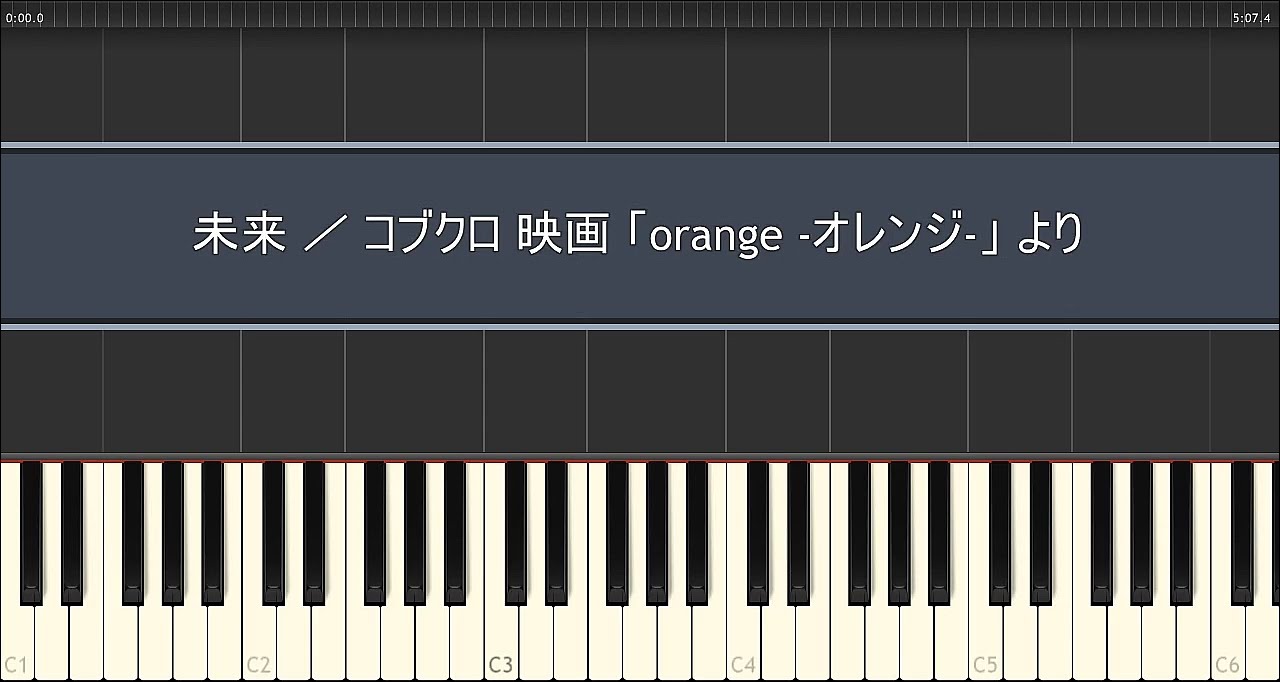Viewport: 1280px width, 682px height.
Task: Click the 0:00.0 start time marker
Action: (25, 18)
